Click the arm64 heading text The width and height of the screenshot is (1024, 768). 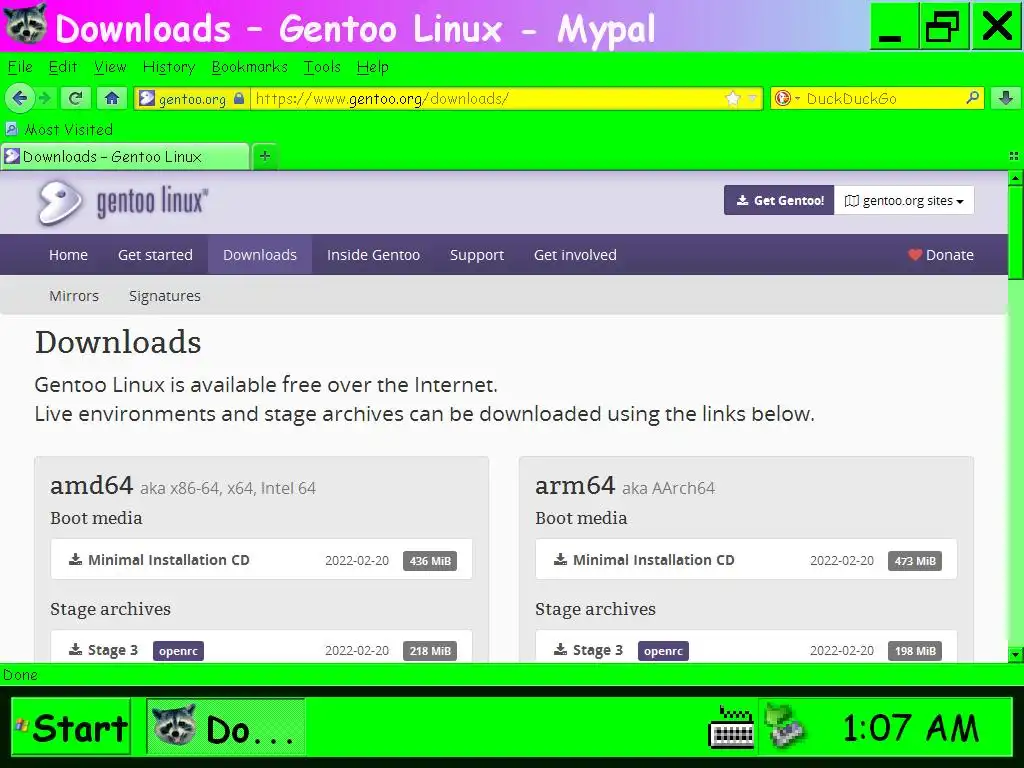(x=575, y=485)
